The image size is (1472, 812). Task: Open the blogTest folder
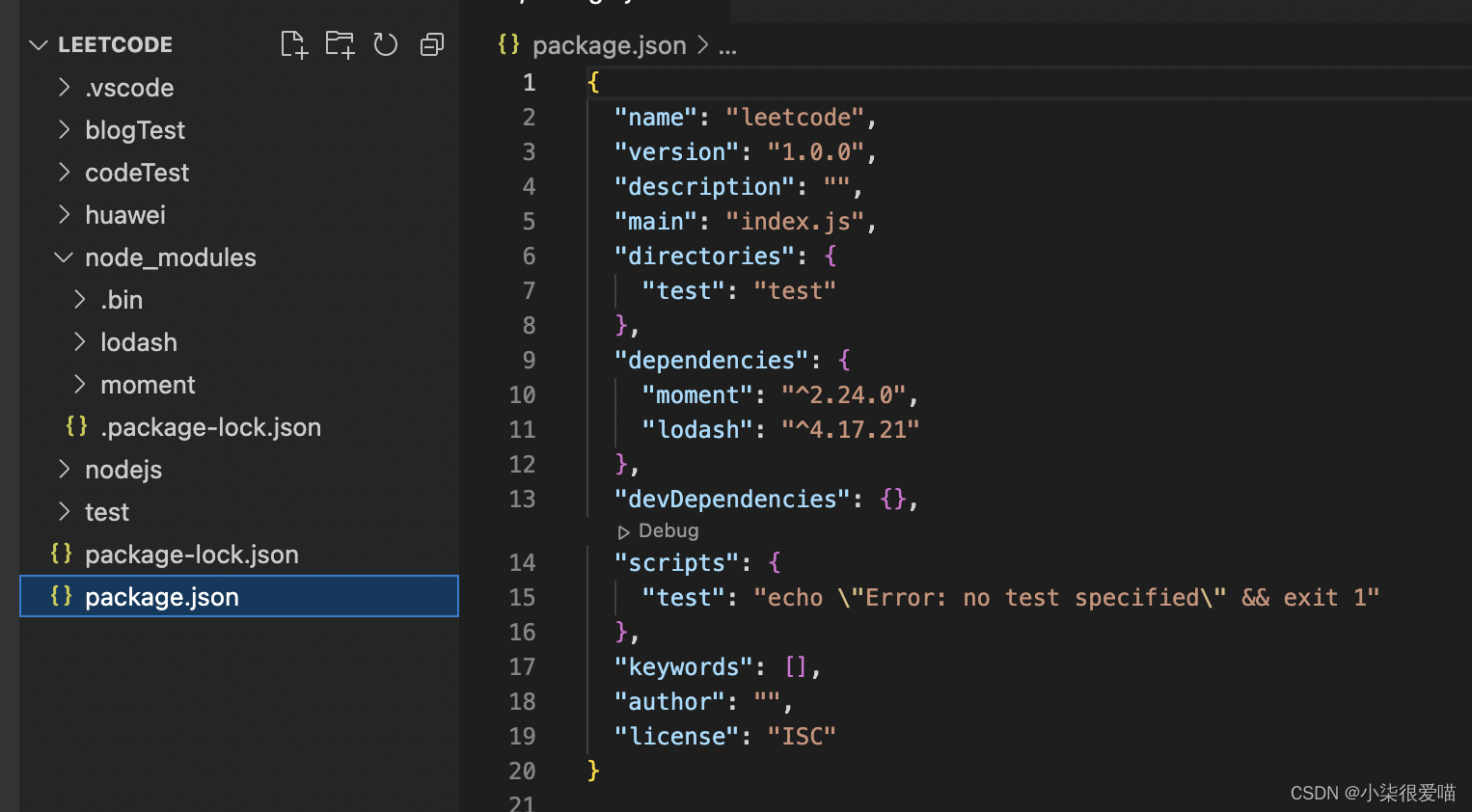point(134,130)
